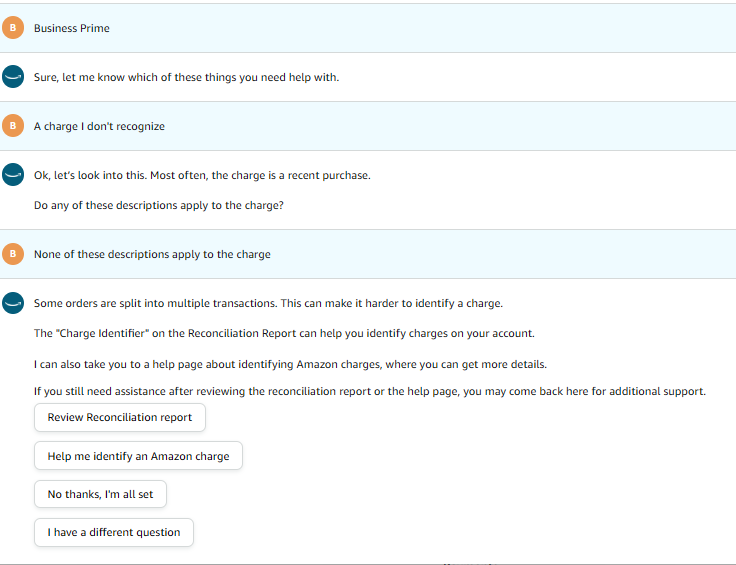
Task: Click the Some orders are split into multiple transactions line
Action: tap(268, 304)
